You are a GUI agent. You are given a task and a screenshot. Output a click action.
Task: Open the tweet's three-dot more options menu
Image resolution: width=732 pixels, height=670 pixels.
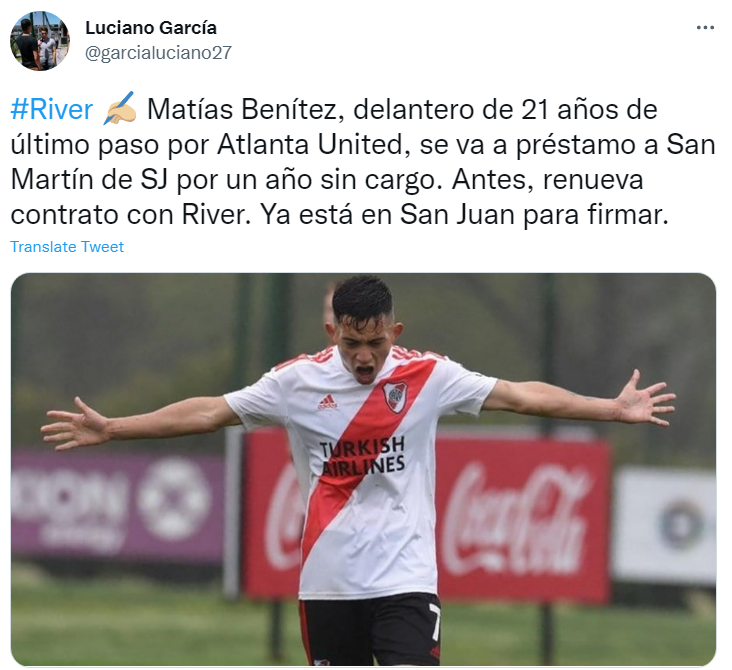click(x=705, y=28)
